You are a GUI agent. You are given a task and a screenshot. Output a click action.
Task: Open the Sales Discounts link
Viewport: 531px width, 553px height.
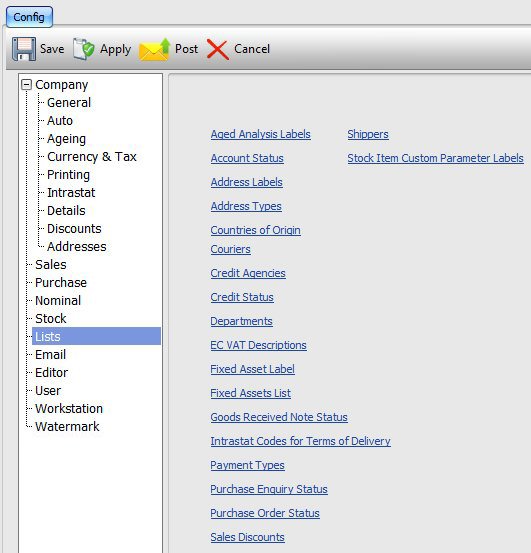pos(248,537)
